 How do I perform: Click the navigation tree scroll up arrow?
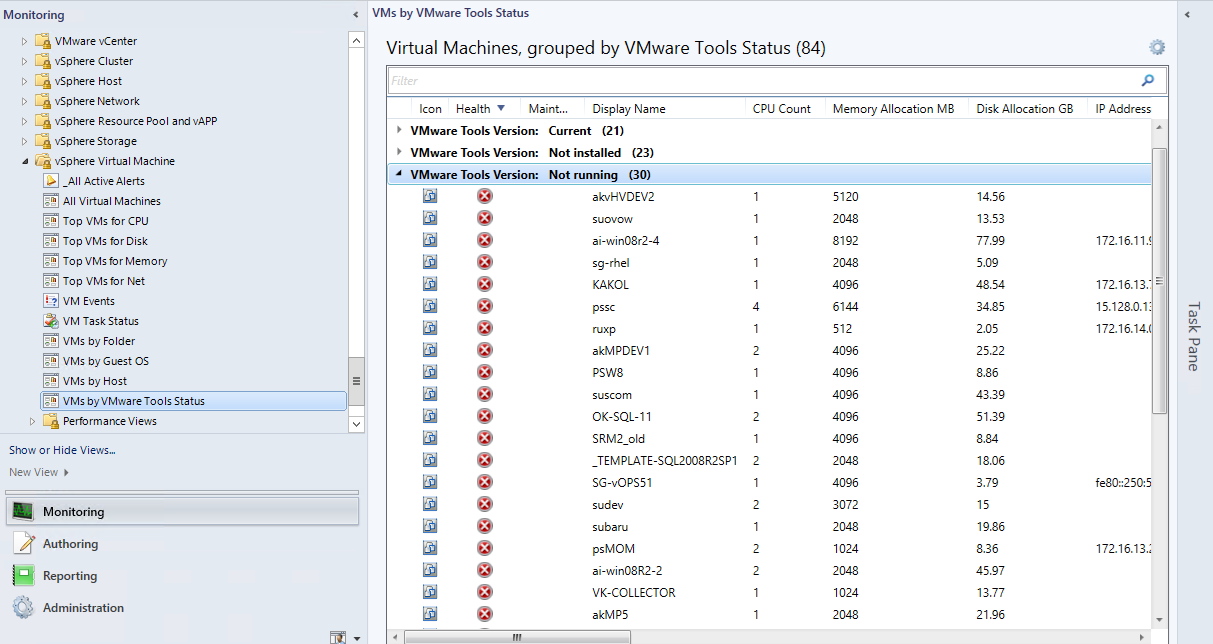(x=356, y=41)
